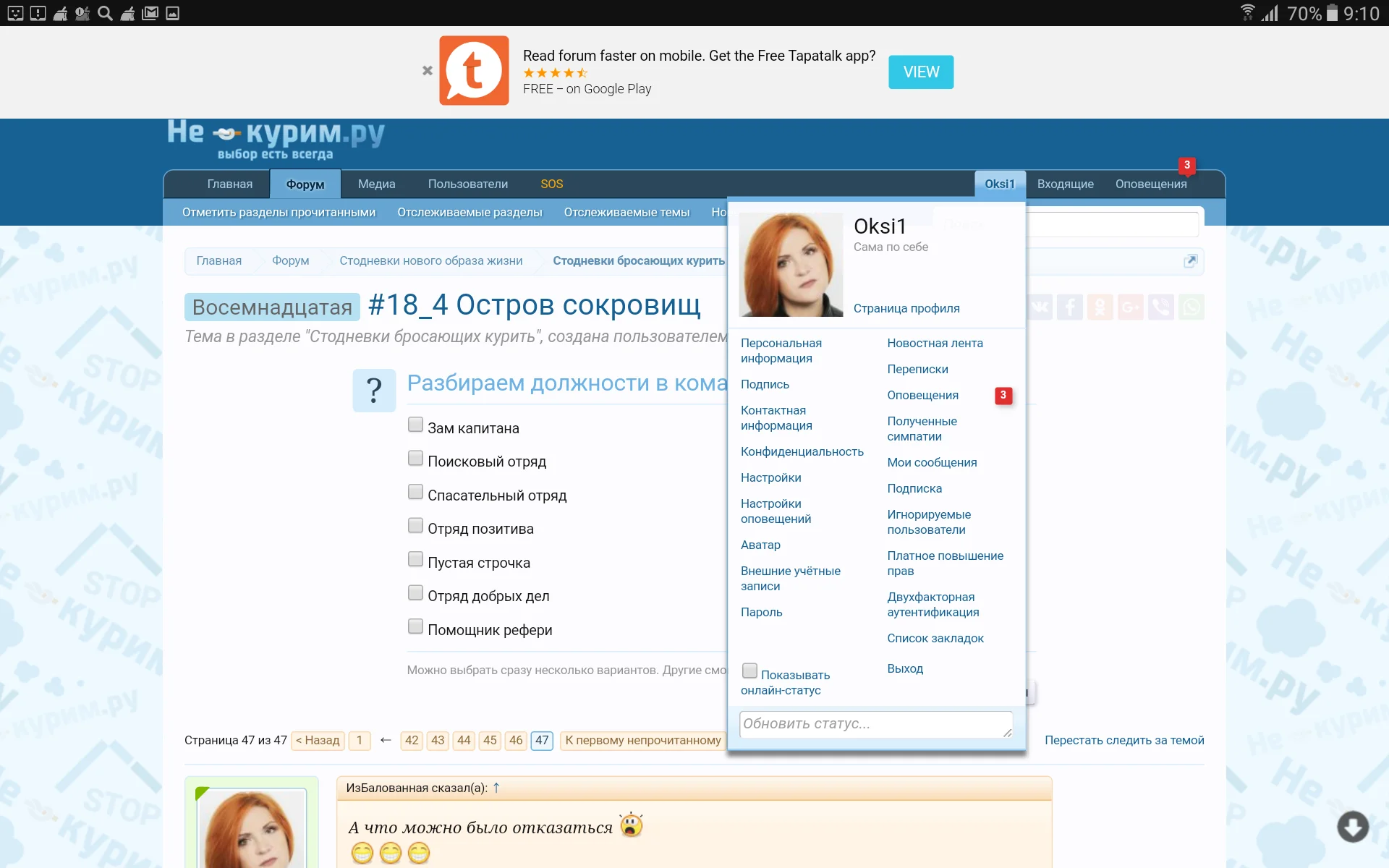The height and width of the screenshot is (868, 1389).
Task: Share the thread via WhatsApp icon
Action: click(1192, 307)
